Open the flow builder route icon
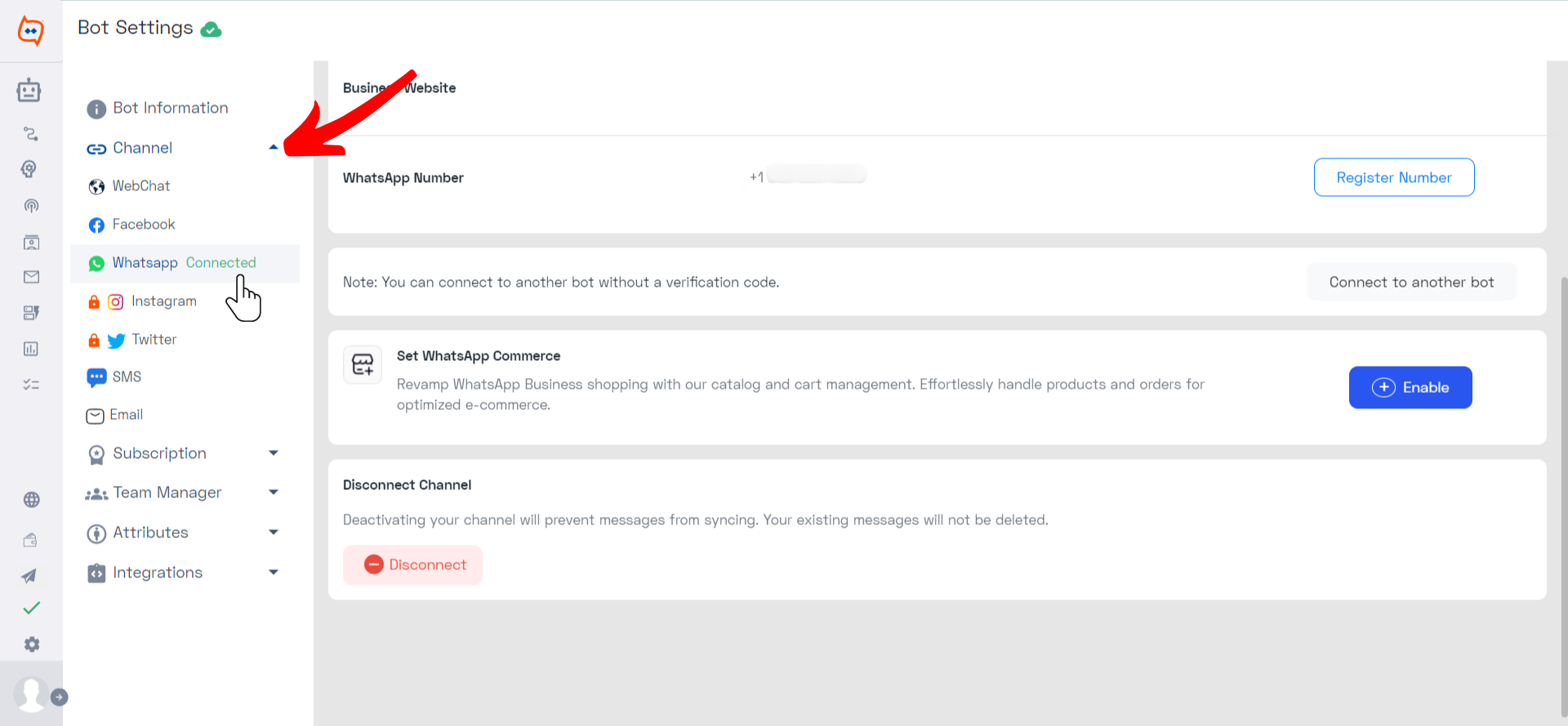This screenshot has width=1568, height=726. 31,133
